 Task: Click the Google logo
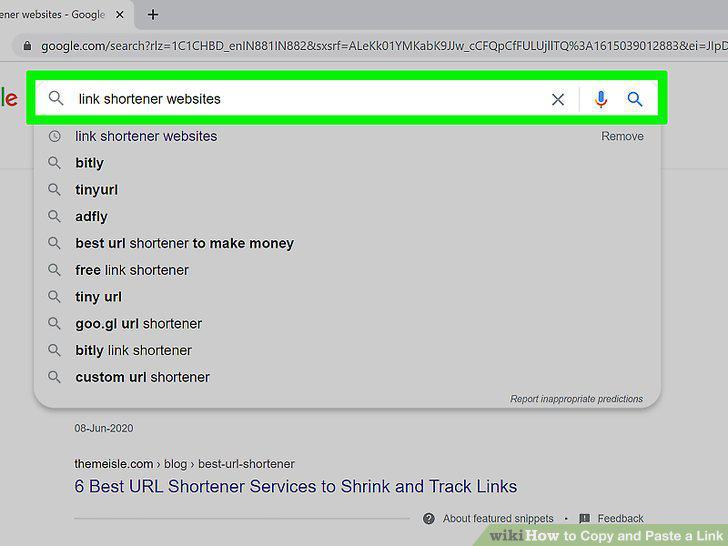pyautogui.click(x=9, y=98)
